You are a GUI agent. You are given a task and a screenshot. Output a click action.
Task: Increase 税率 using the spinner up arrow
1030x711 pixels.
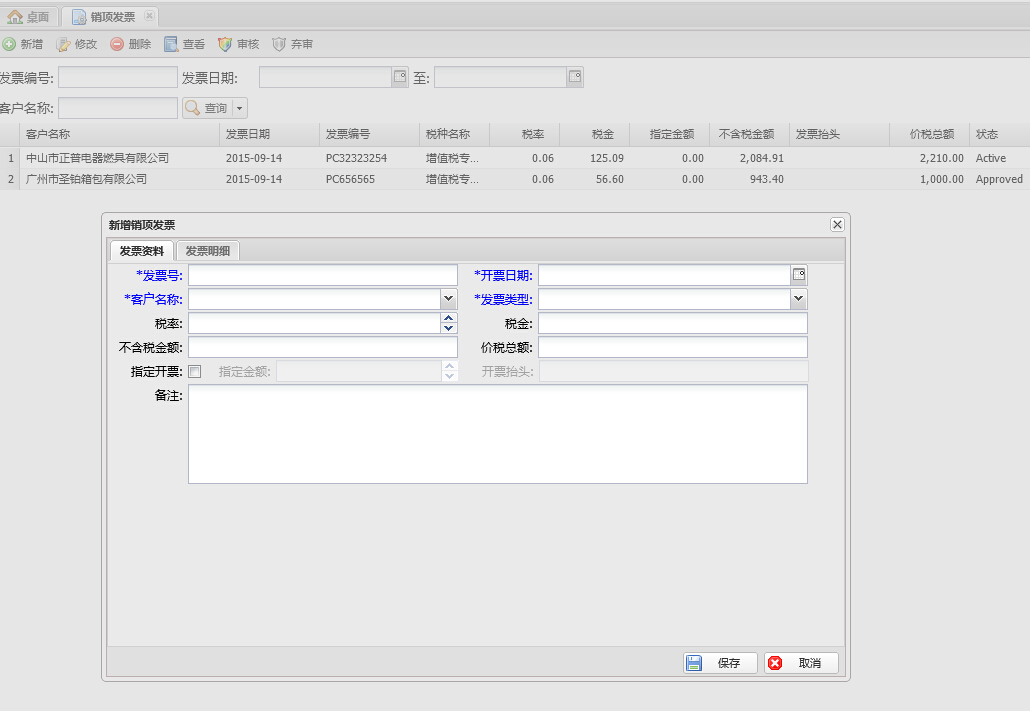[449, 318]
